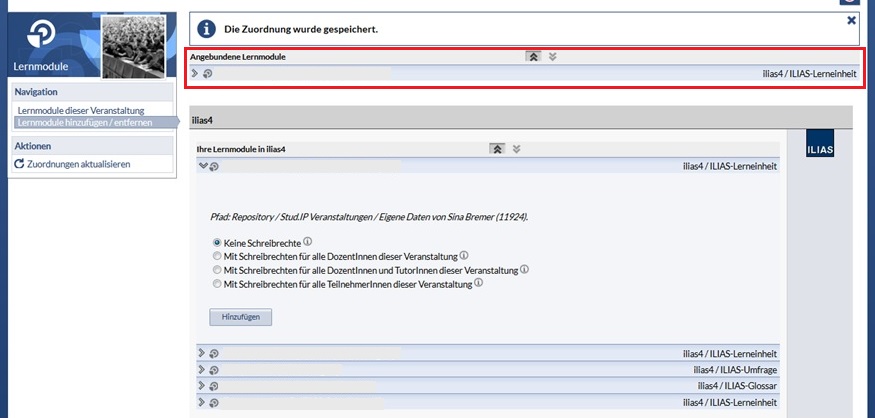Select write access for all DozentInnen only
Image resolution: width=875 pixels, height=418 pixels.
[217, 256]
